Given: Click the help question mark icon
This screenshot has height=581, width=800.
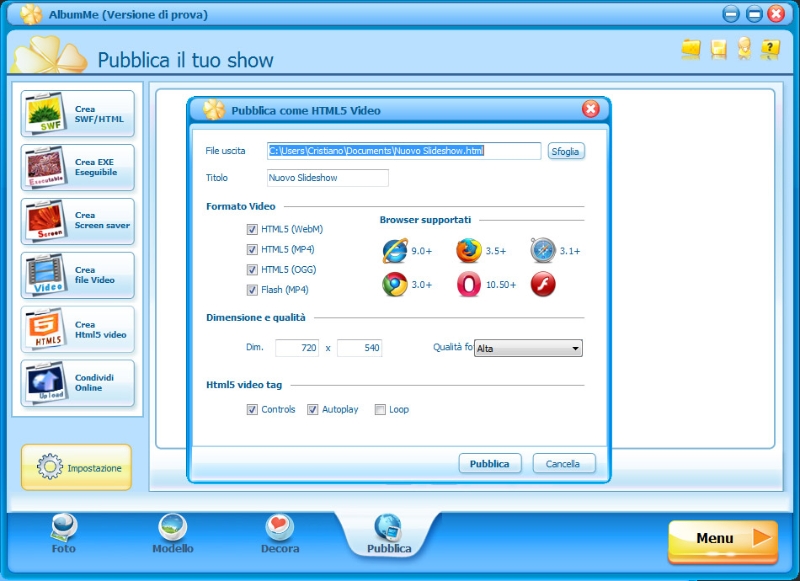Looking at the screenshot, I should coord(770,48).
